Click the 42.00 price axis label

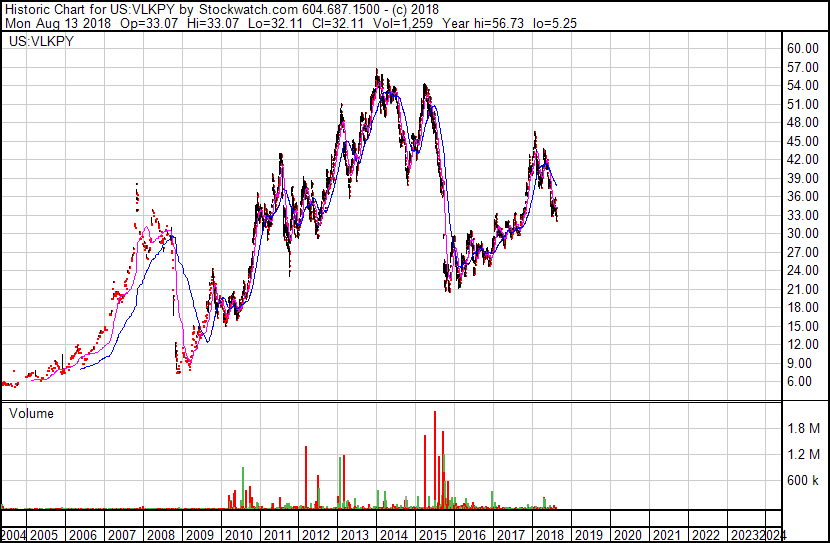coord(803,159)
